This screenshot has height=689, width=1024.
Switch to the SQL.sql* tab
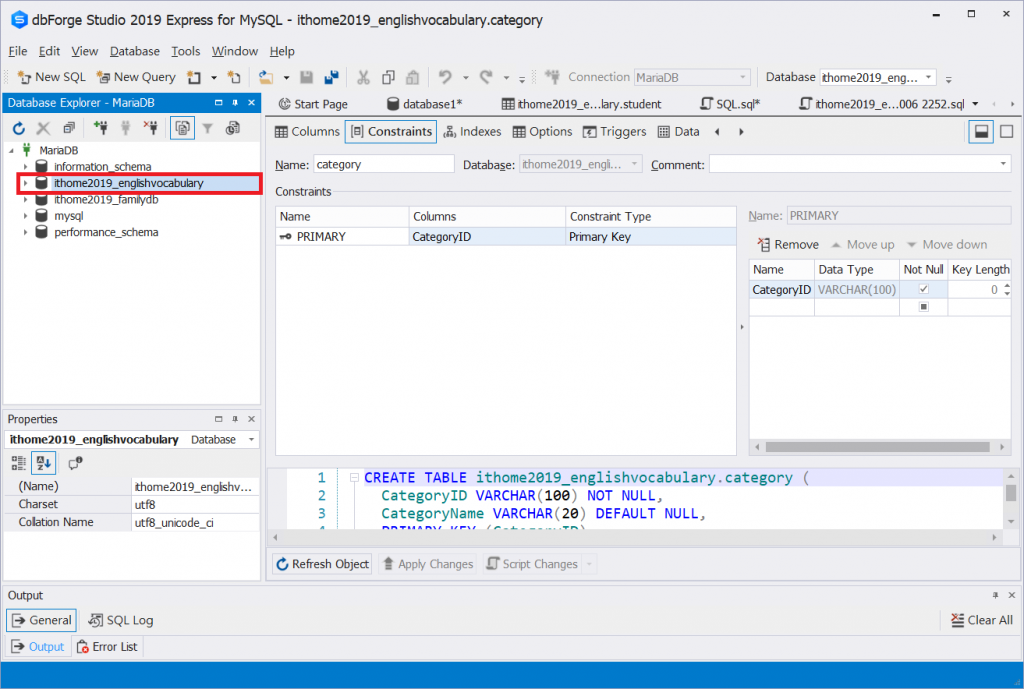coord(730,104)
